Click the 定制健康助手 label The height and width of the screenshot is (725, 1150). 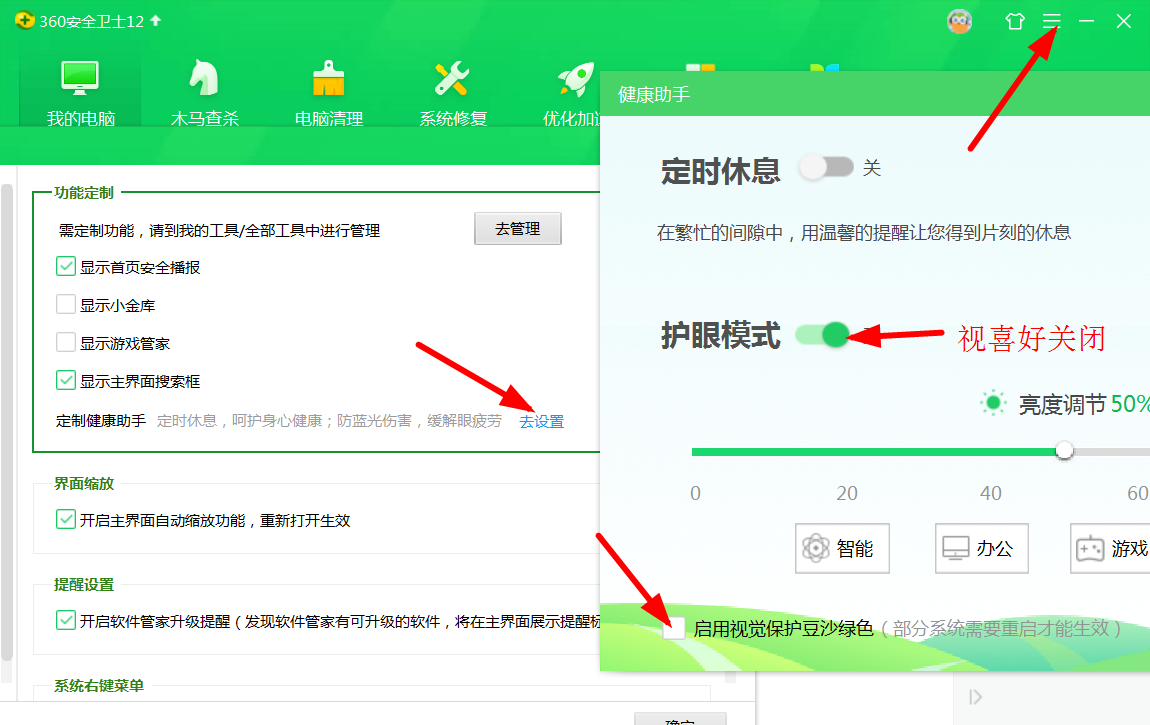pos(100,421)
